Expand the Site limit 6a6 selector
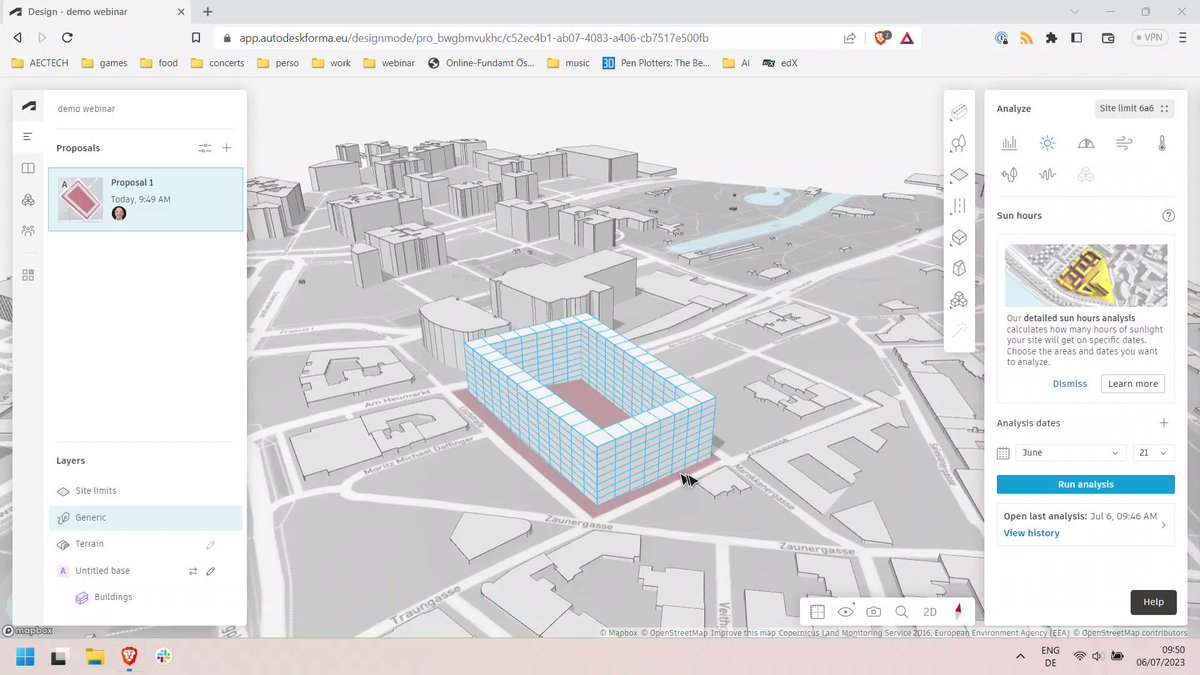 point(1135,108)
